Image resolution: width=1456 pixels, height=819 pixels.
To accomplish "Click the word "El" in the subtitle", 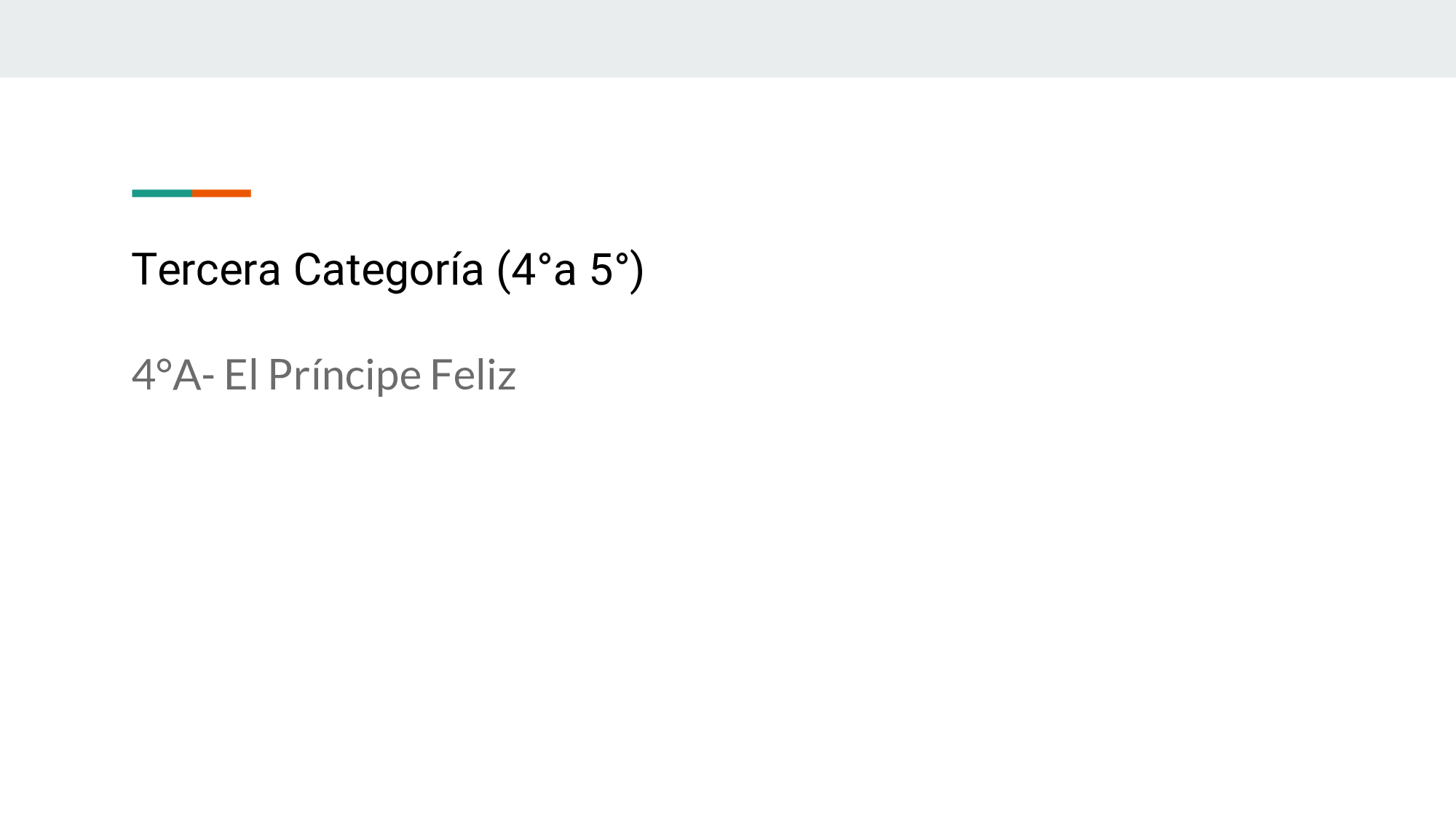I will pyautogui.click(x=241, y=376).
